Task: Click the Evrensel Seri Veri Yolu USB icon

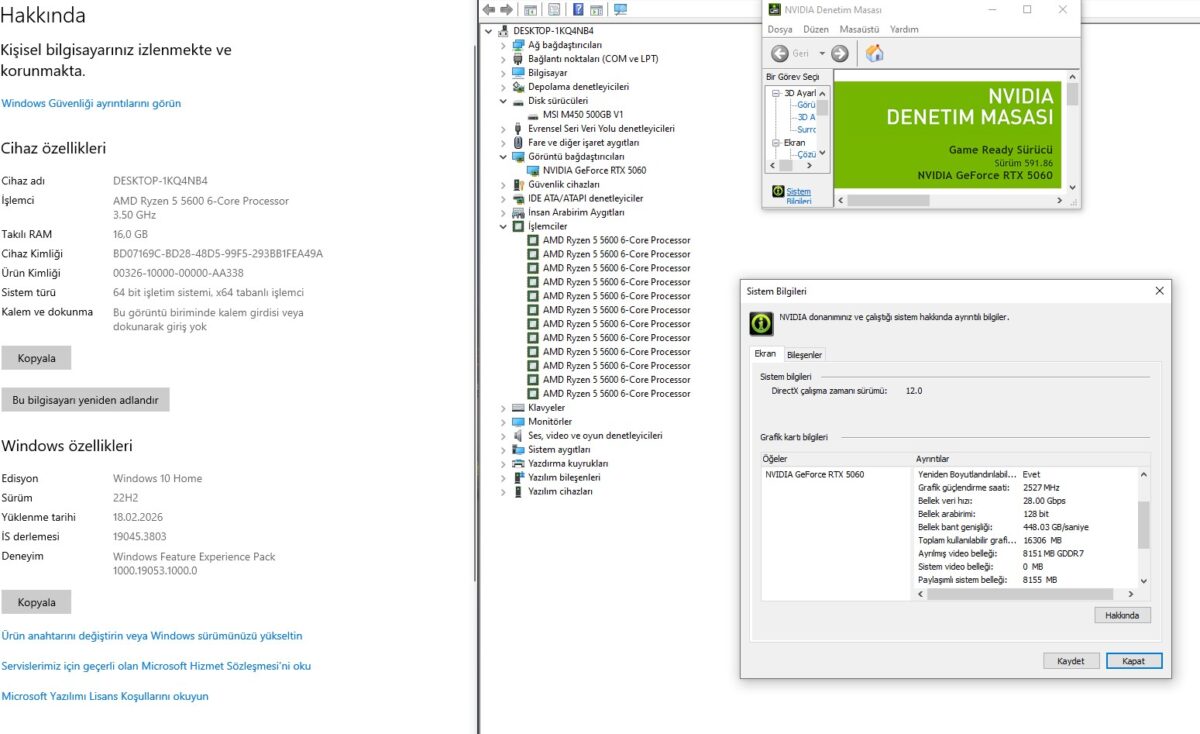Action: pos(518,128)
